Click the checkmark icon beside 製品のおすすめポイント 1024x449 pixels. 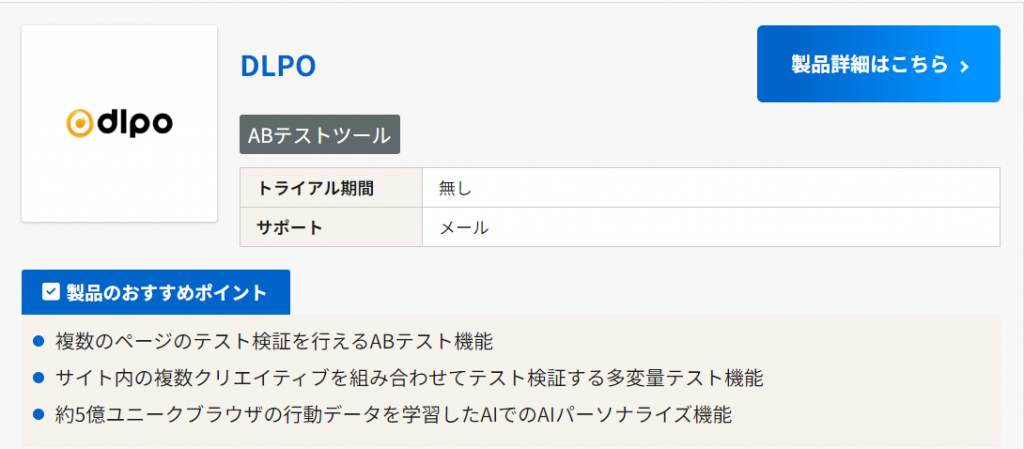click(50, 292)
